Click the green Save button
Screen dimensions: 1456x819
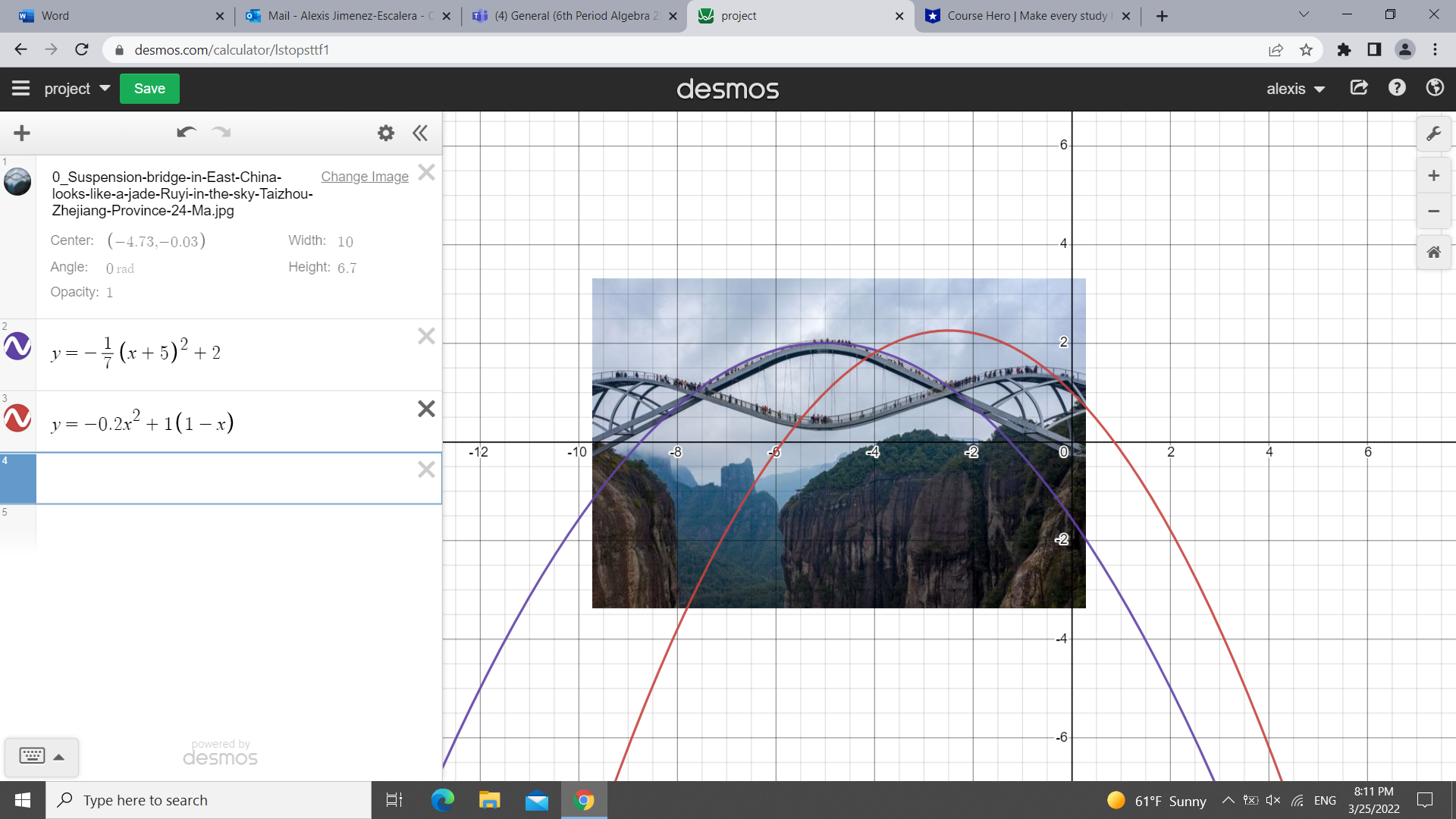(x=149, y=89)
